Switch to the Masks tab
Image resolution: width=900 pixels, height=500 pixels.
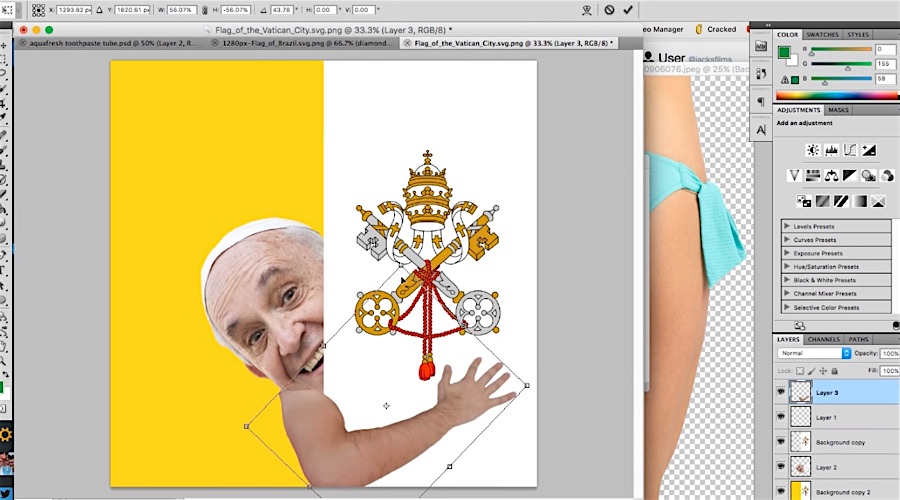[x=838, y=110]
